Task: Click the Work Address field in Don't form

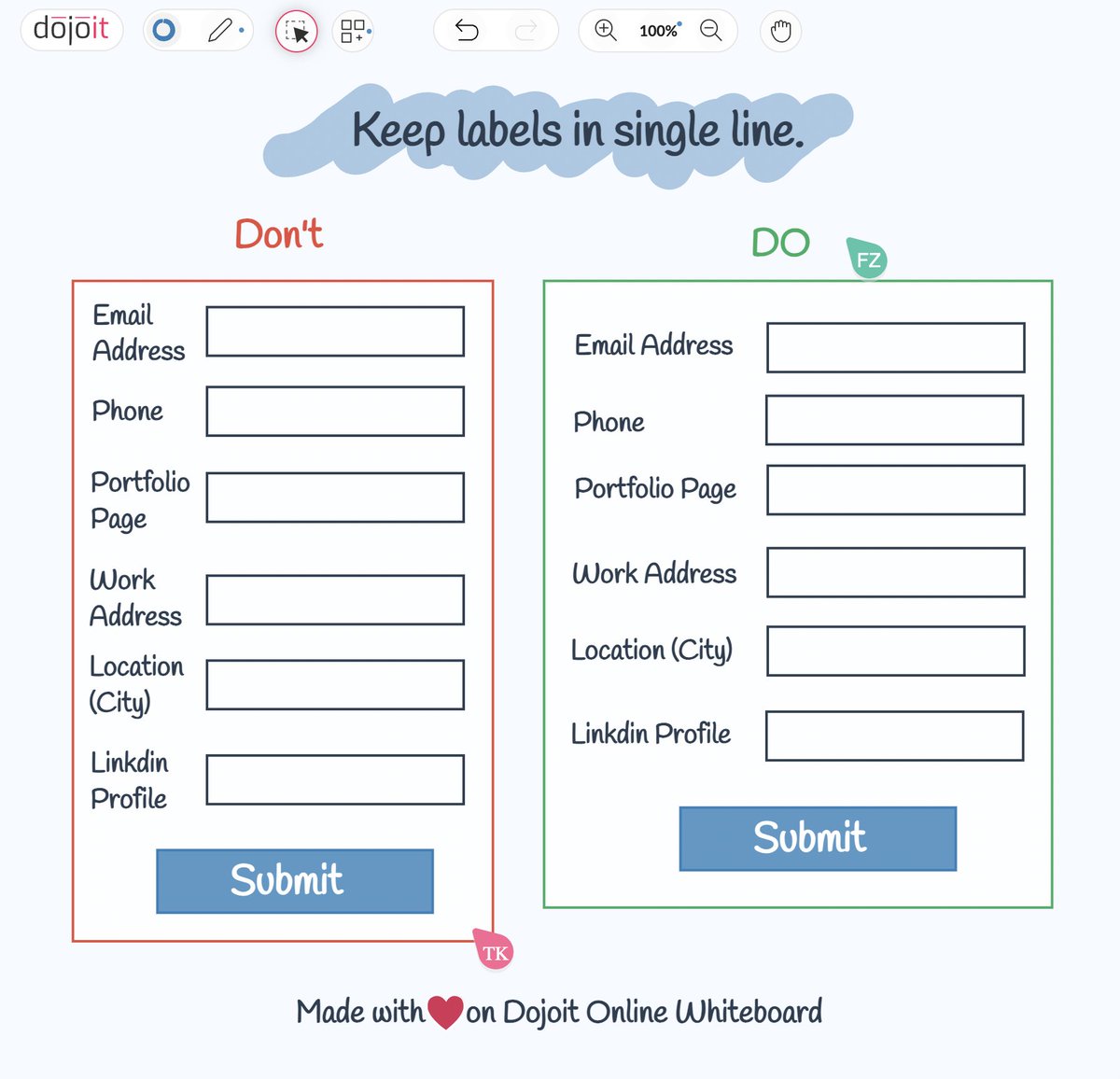Action: coord(335,600)
